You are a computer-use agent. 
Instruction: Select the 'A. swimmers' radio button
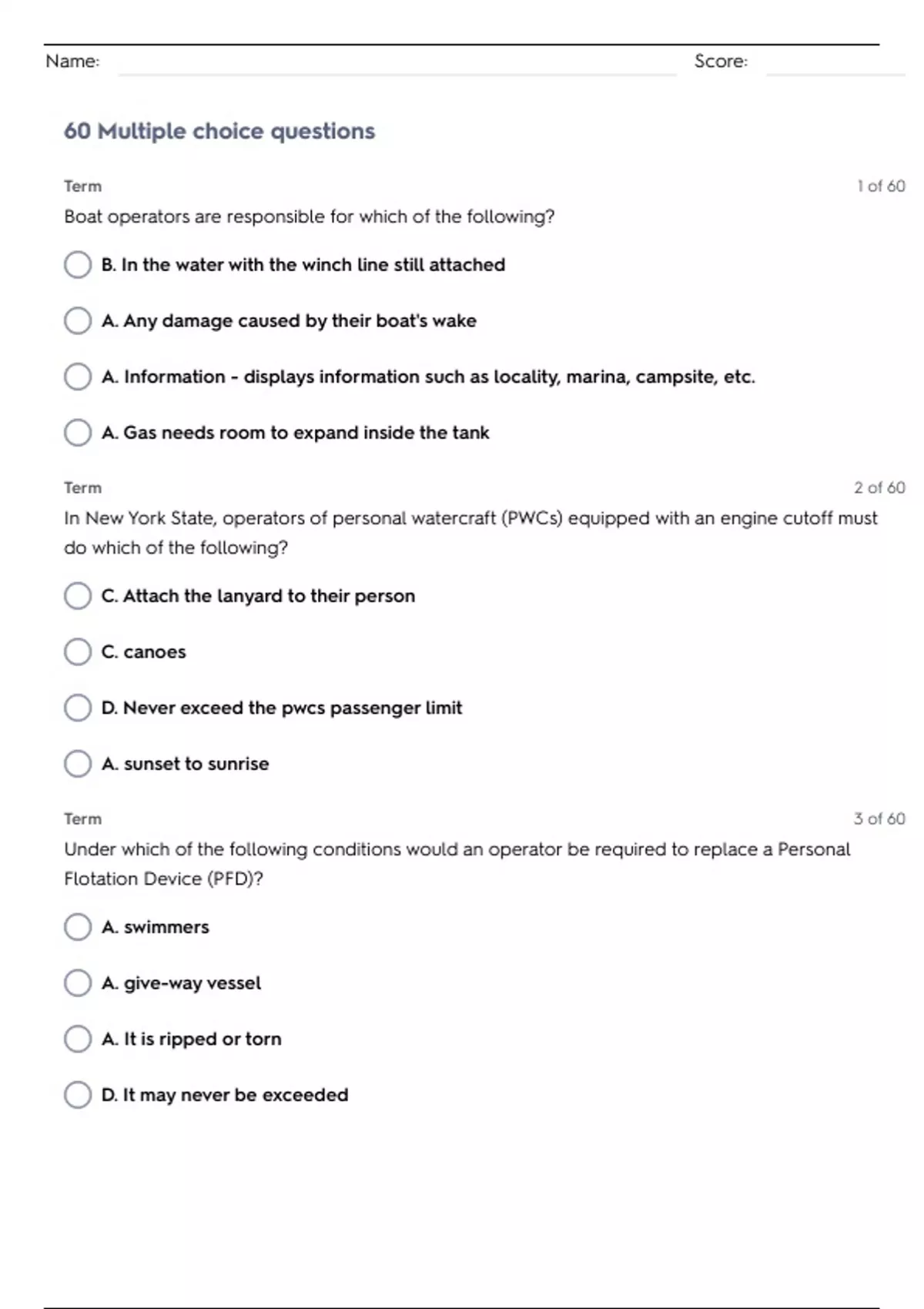point(78,927)
